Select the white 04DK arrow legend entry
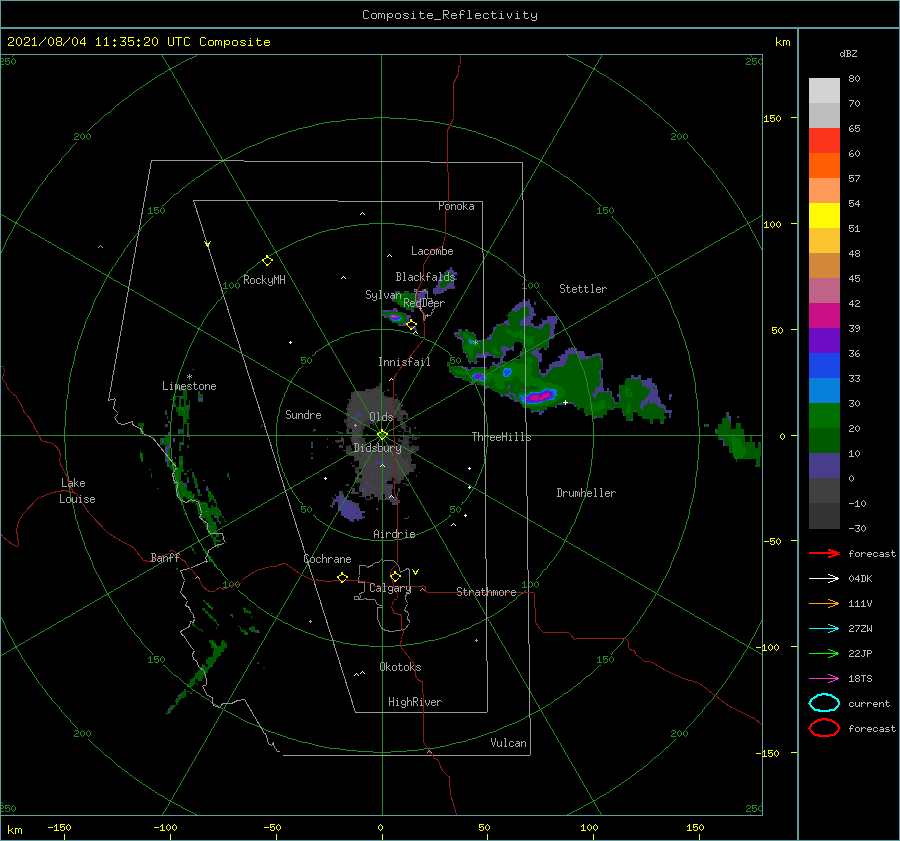 coord(824,578)
